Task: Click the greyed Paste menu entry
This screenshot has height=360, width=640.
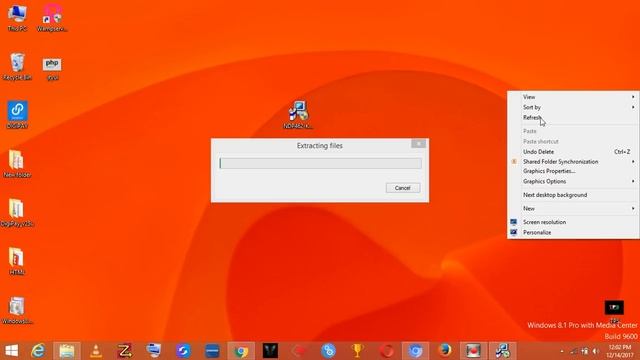Action: pyautogui.click(x=573, y=131)
